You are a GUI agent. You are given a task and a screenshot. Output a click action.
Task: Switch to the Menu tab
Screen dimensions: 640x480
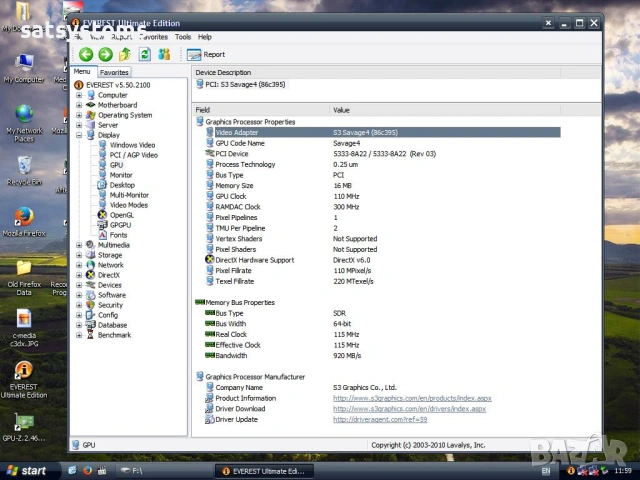point(82,71)
